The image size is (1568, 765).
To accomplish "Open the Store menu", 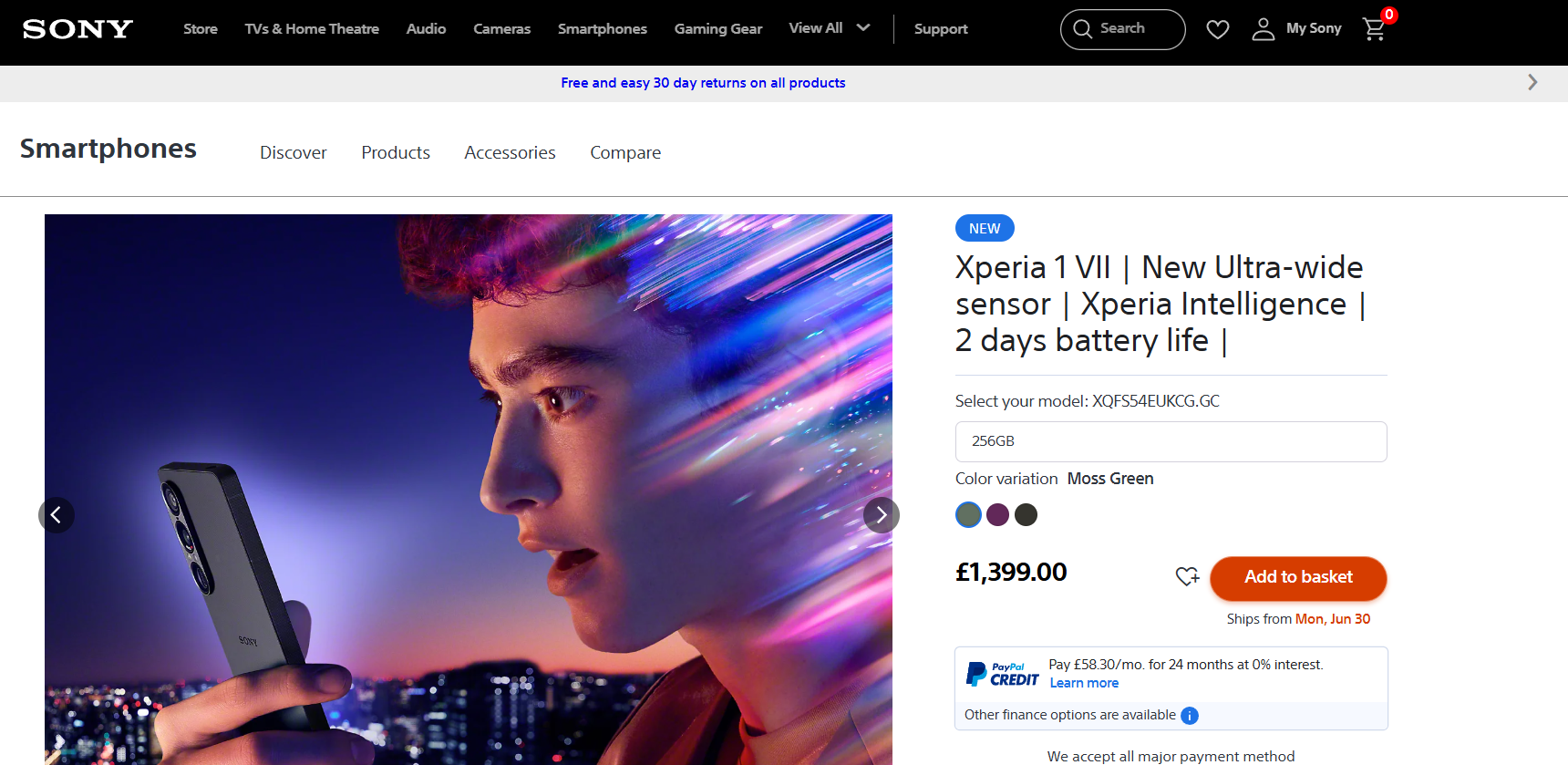I will pos(201,29).
